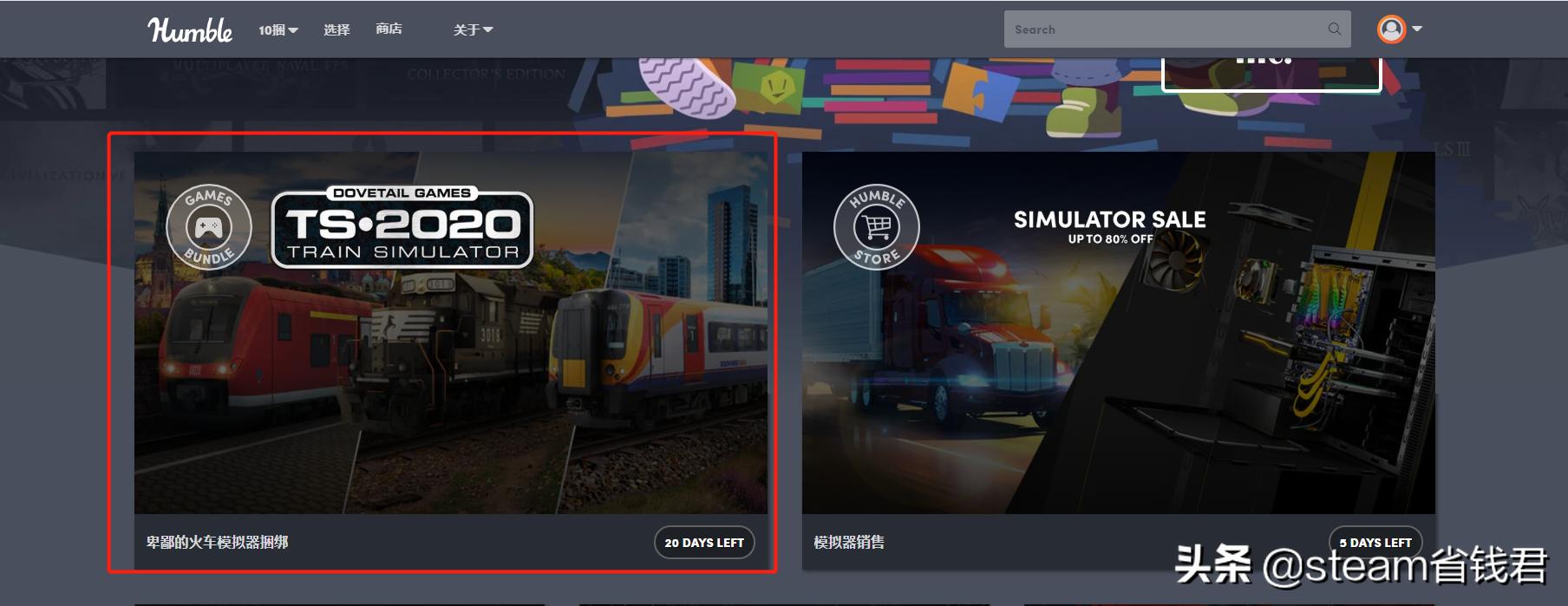Open the 10捆 dropdown menu
Screen dimensions: 1568x606
tap(278, 29)
